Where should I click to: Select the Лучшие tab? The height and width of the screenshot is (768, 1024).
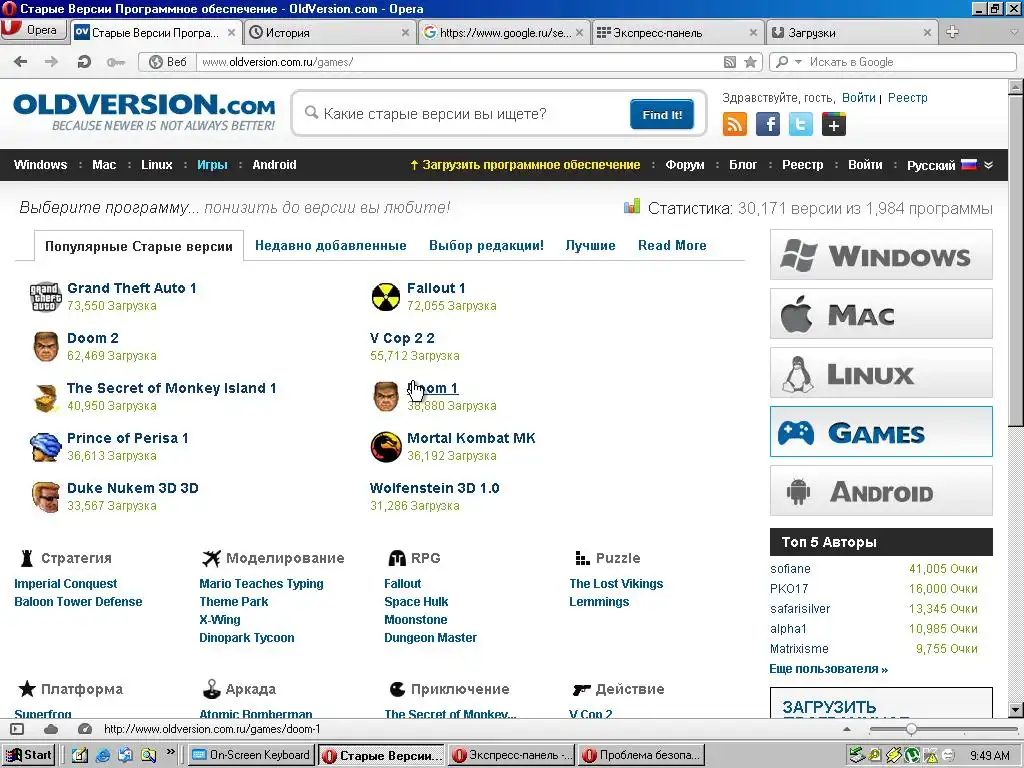pos(590,246)
